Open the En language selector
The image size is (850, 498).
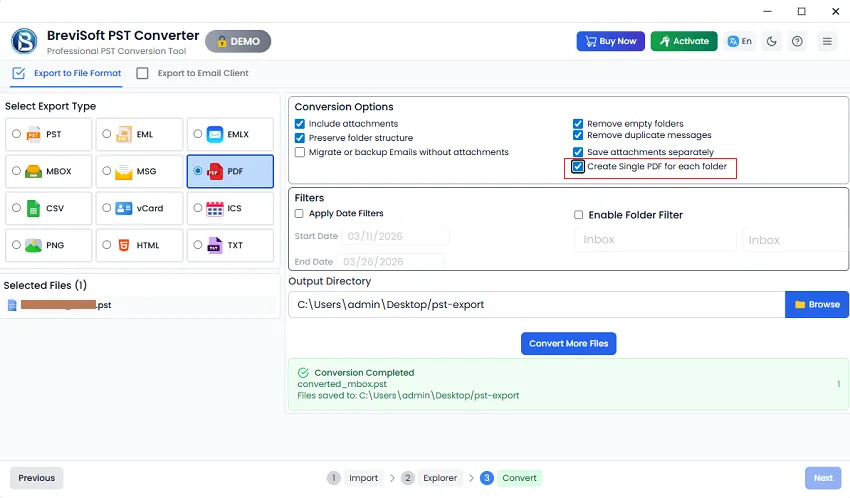coord(740,41)
